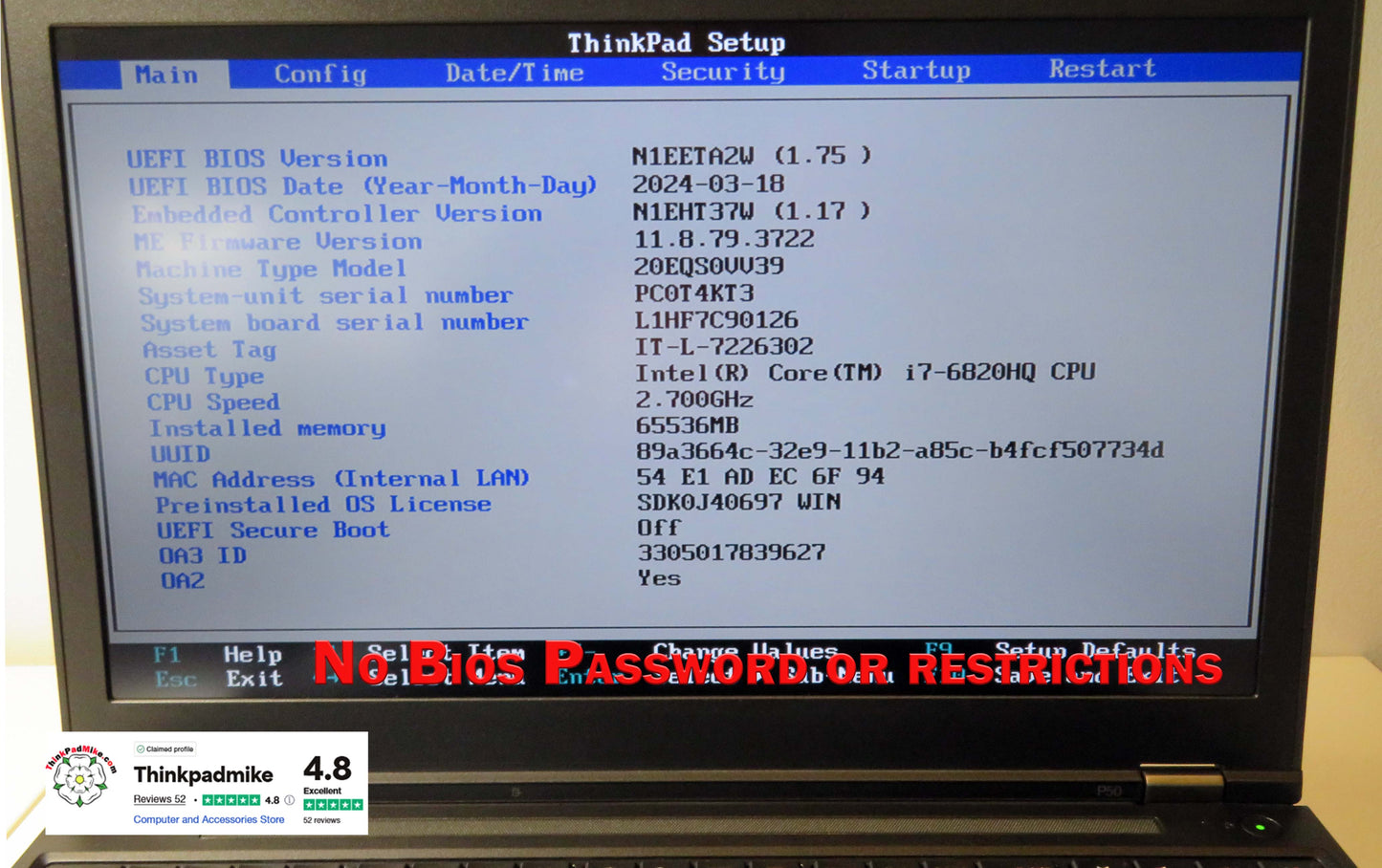Click the MAC Address (Internal LAN) label
The image size is (1382, 868).
pyautogui.click(x=341, y=478)
